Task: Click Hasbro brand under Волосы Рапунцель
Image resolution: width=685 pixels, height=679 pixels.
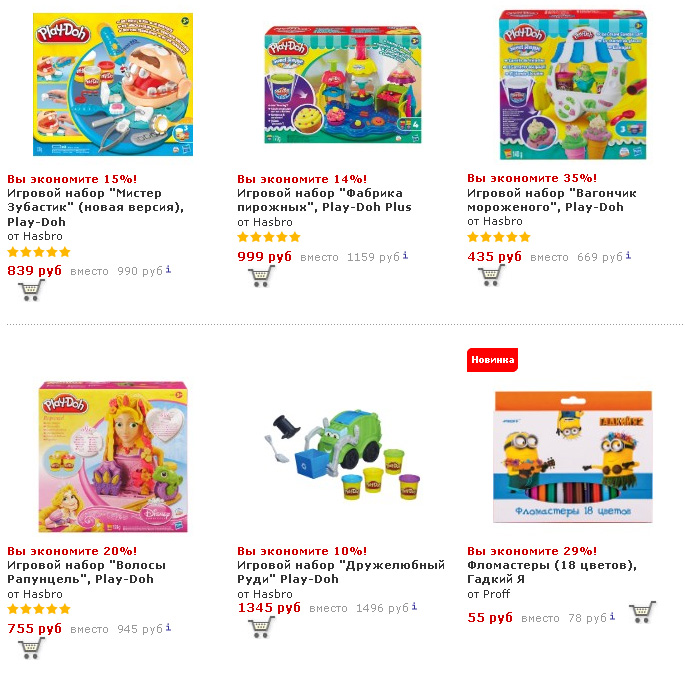Action: coord(43,594)
